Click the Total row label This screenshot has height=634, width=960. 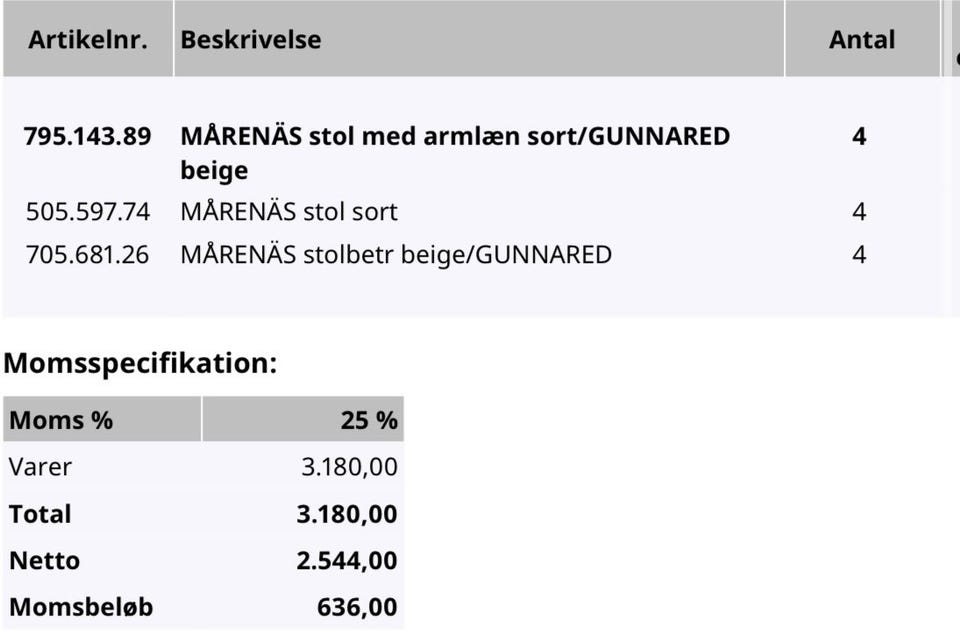click(x=40, y=514)
